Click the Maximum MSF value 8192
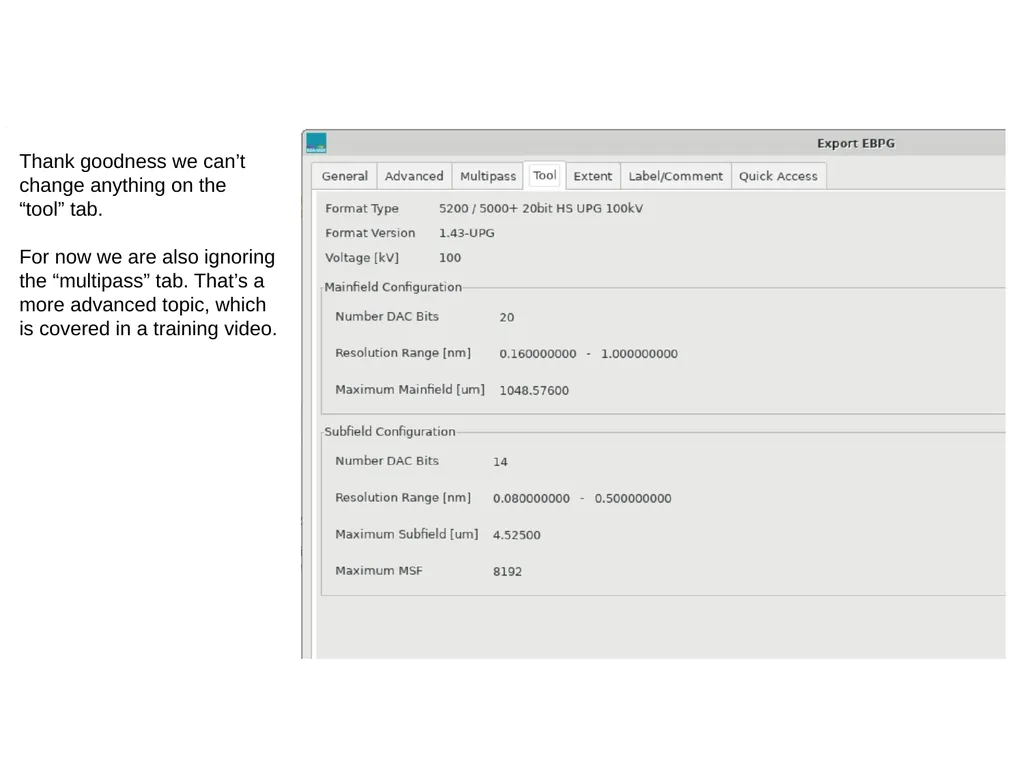The image size is (1024, 768). click(507, 571)
